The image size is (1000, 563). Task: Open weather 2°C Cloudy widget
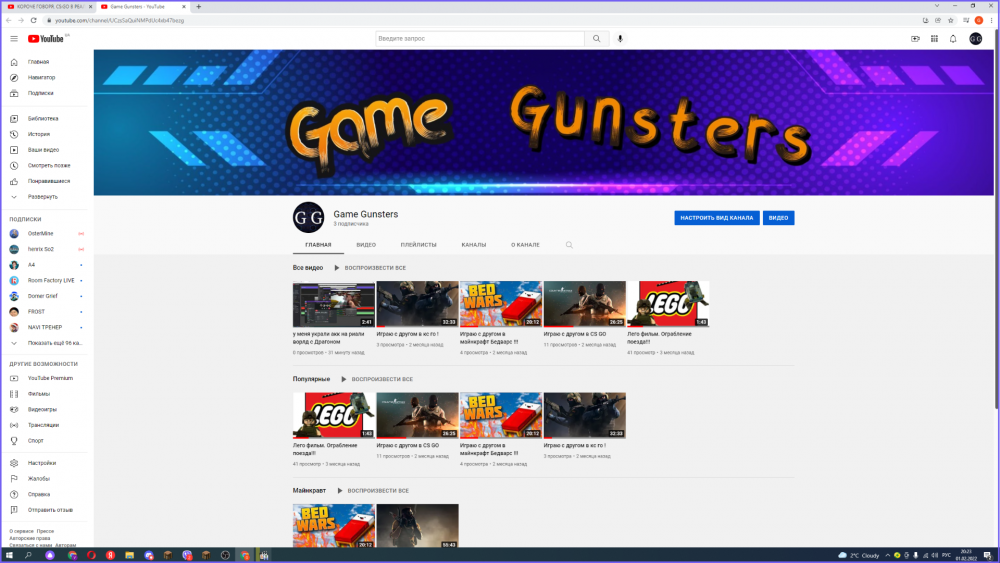pos(858,555)
